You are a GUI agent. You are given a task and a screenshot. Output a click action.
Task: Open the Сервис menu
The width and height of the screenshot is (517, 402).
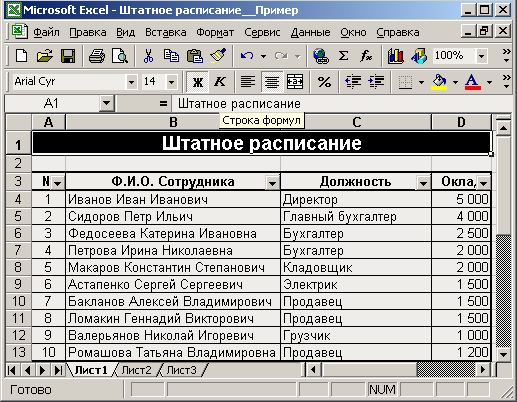tap(262, 32)
